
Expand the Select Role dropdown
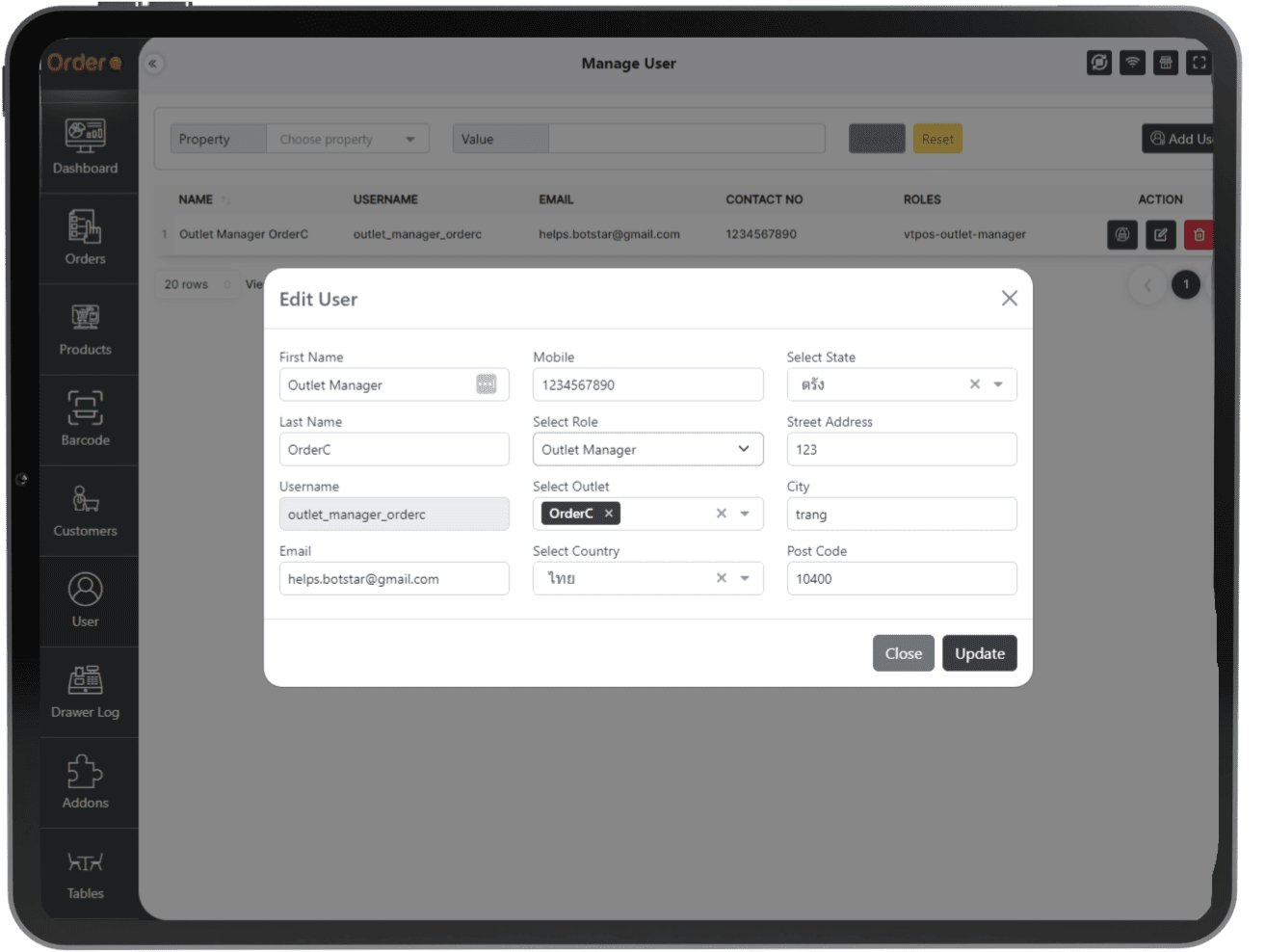click(647, 449)
